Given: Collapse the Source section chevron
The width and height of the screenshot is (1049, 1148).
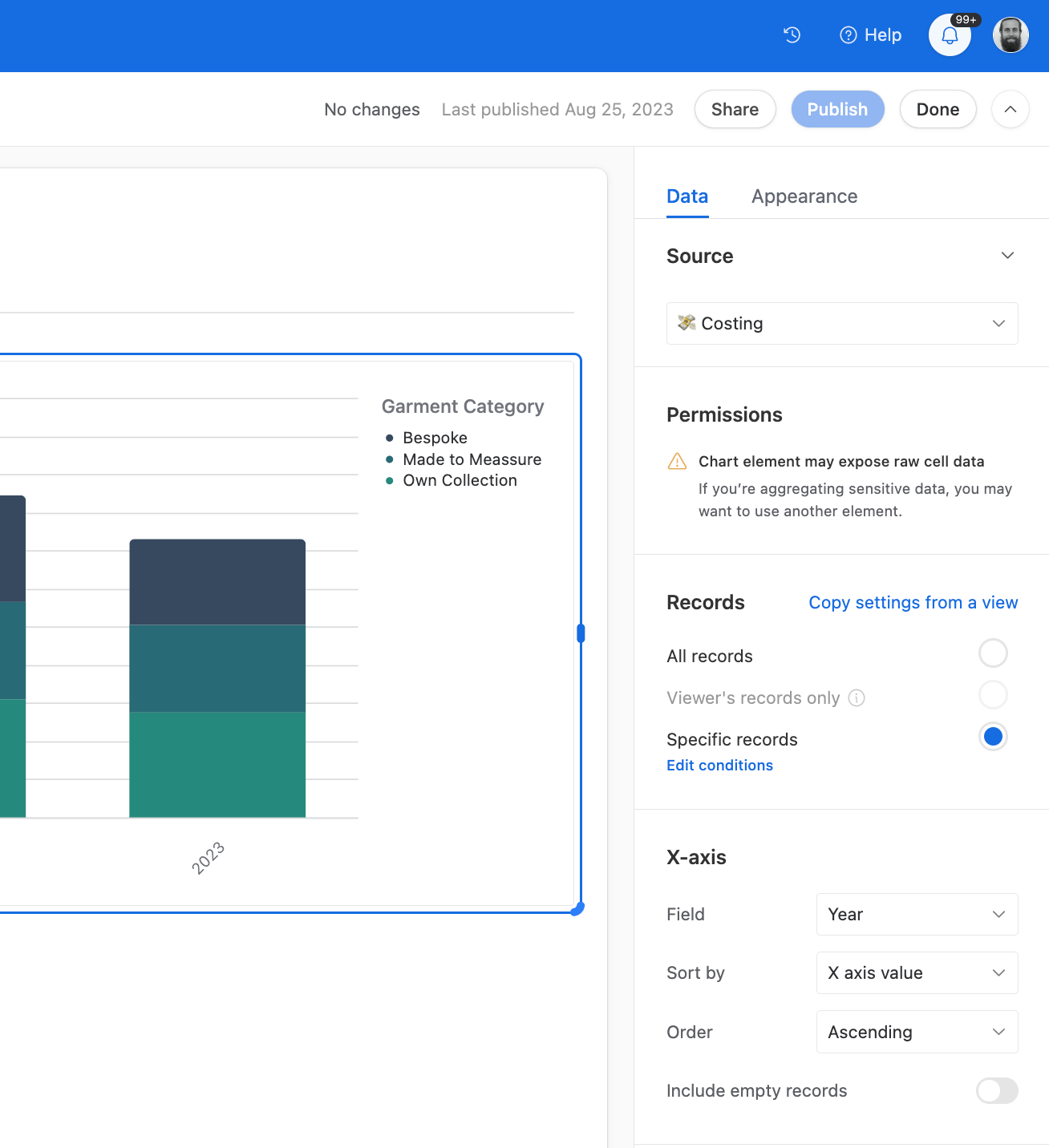Looking at the screenshot, I should tap(1008, 256).
